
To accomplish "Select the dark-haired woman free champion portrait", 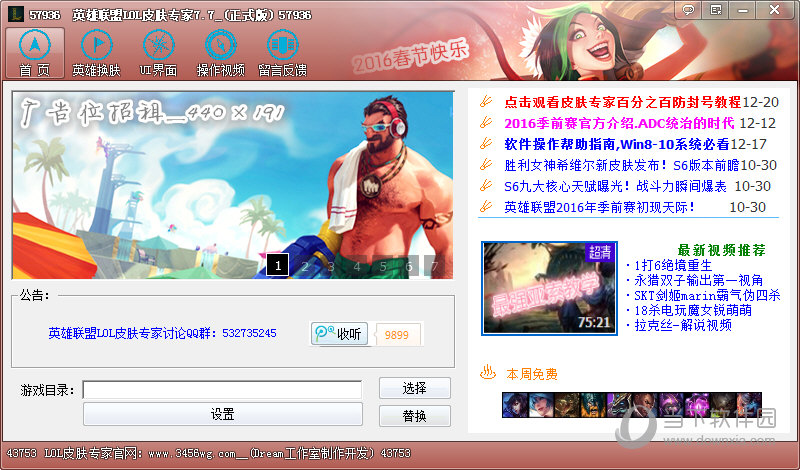I will coord(515,405).
